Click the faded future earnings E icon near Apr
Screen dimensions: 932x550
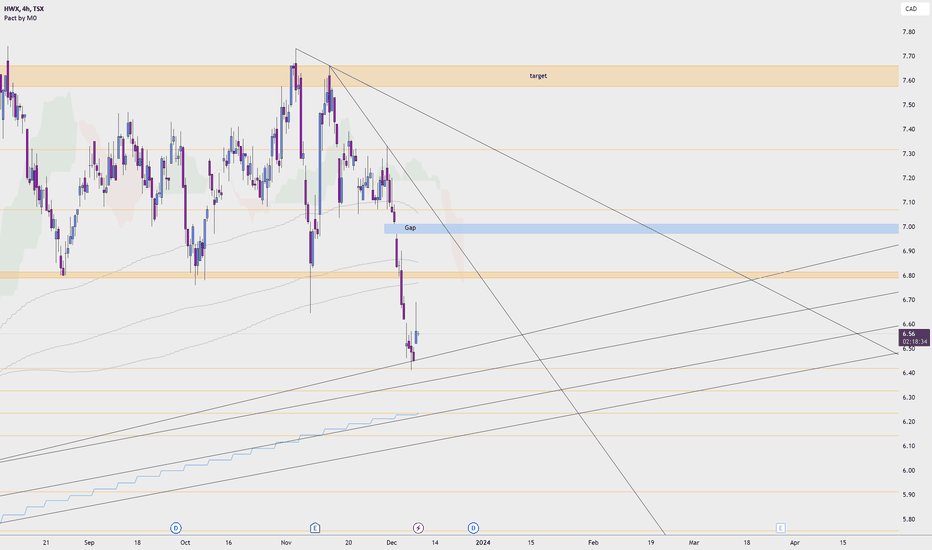(x=780, y=528)
